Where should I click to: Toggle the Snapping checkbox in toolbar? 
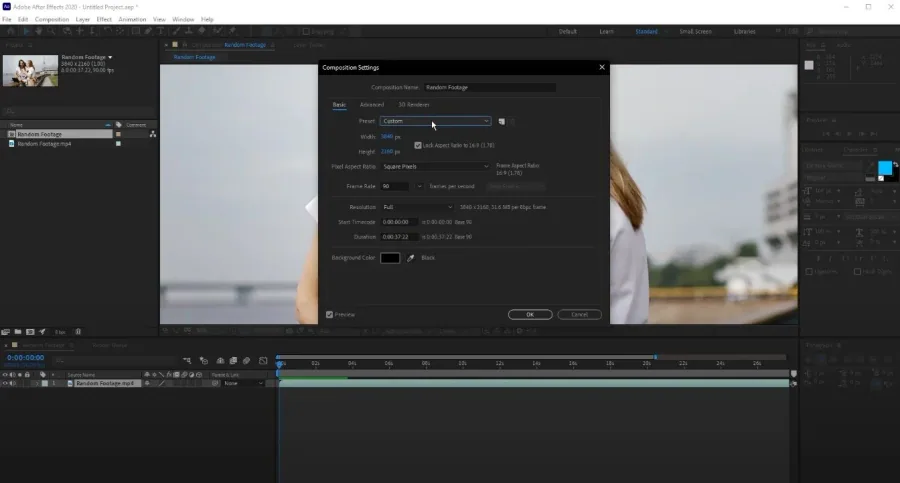pyautogui.click(x=306, y=32)
